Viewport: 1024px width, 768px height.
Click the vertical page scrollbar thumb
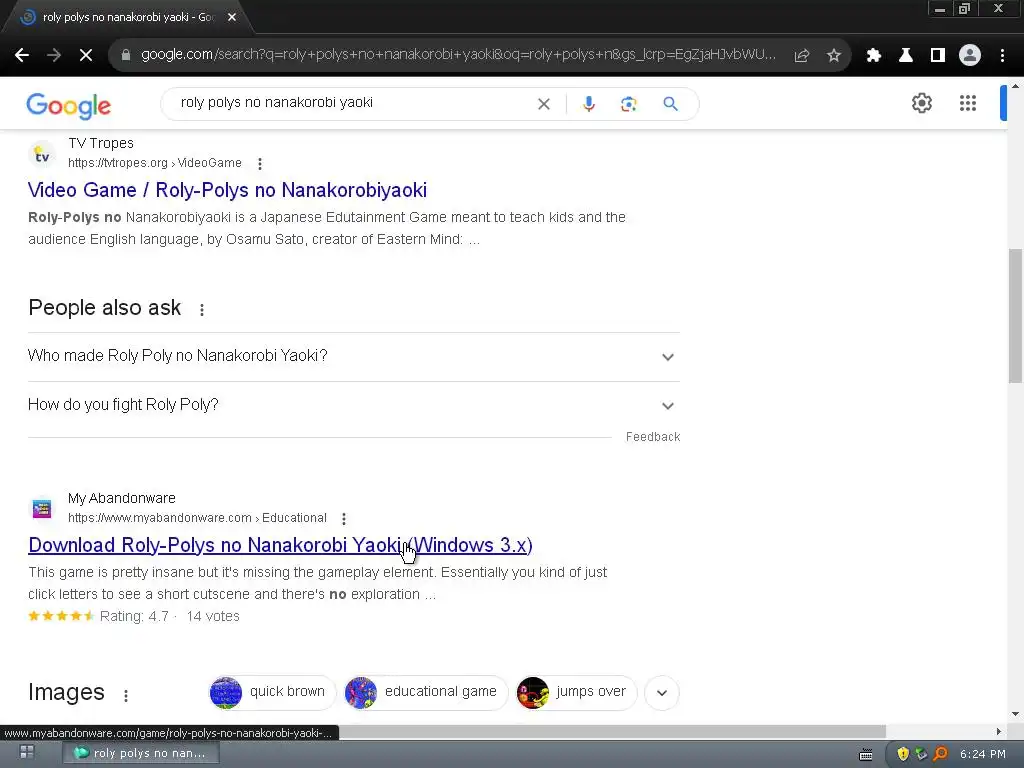click(x=1016, y=316)
